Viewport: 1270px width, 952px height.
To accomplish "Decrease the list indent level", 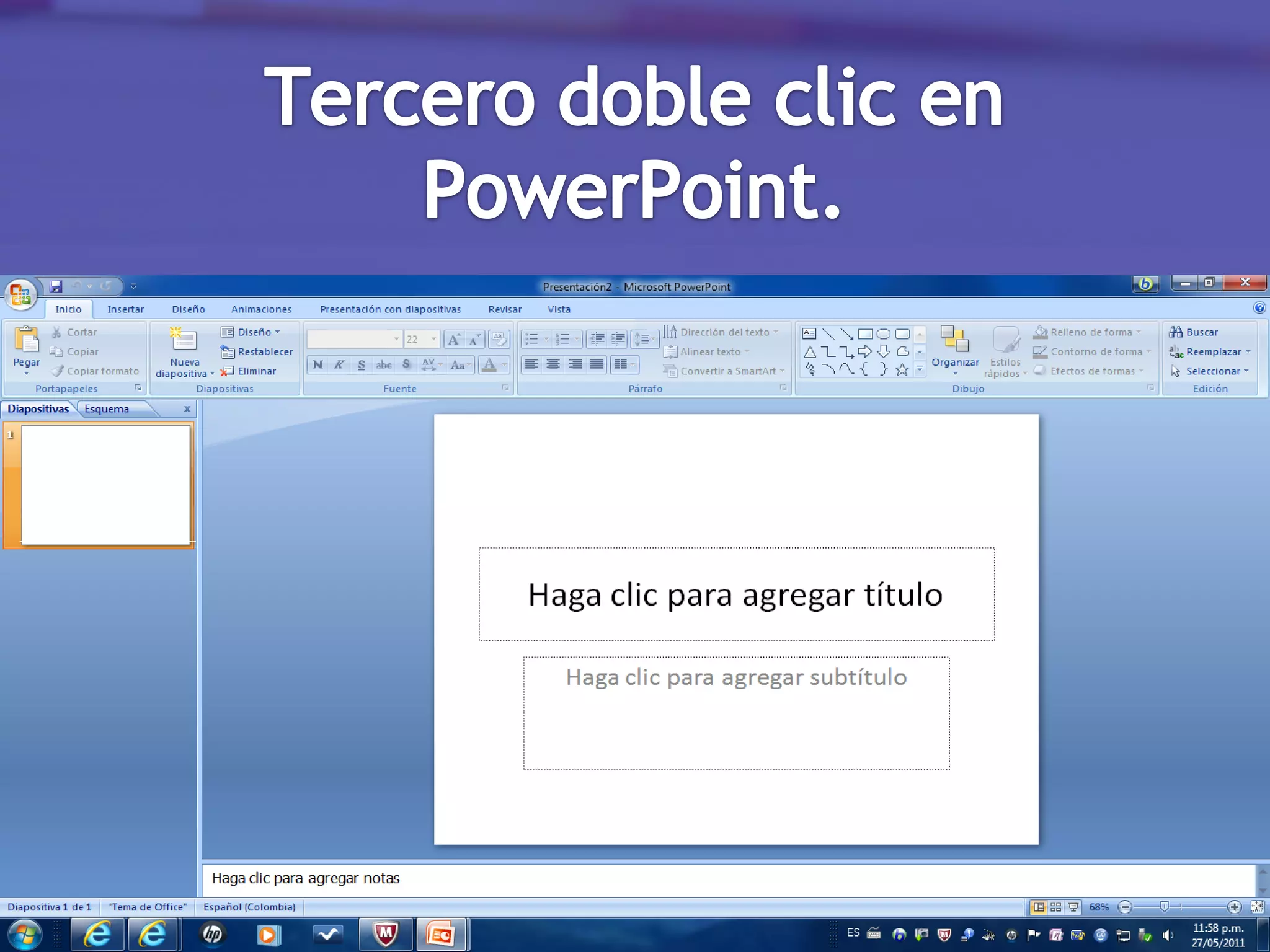I will [x=597, y=339].
